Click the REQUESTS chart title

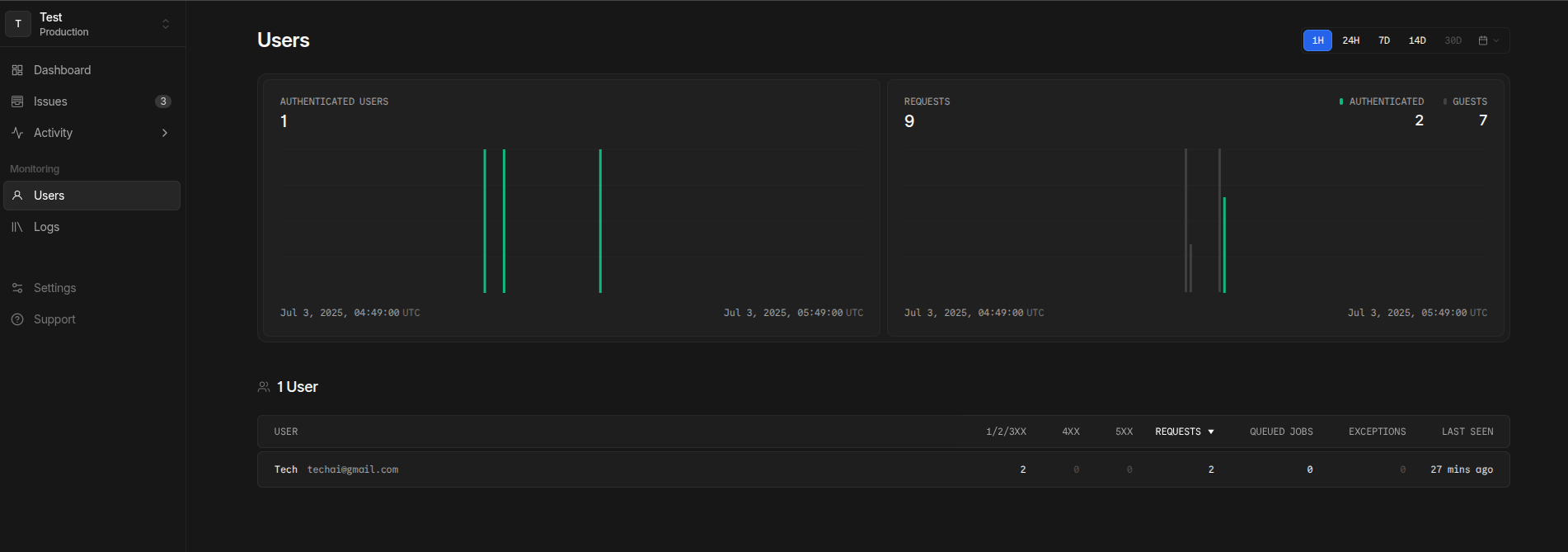pyautogui.click(x=927, y=101)
